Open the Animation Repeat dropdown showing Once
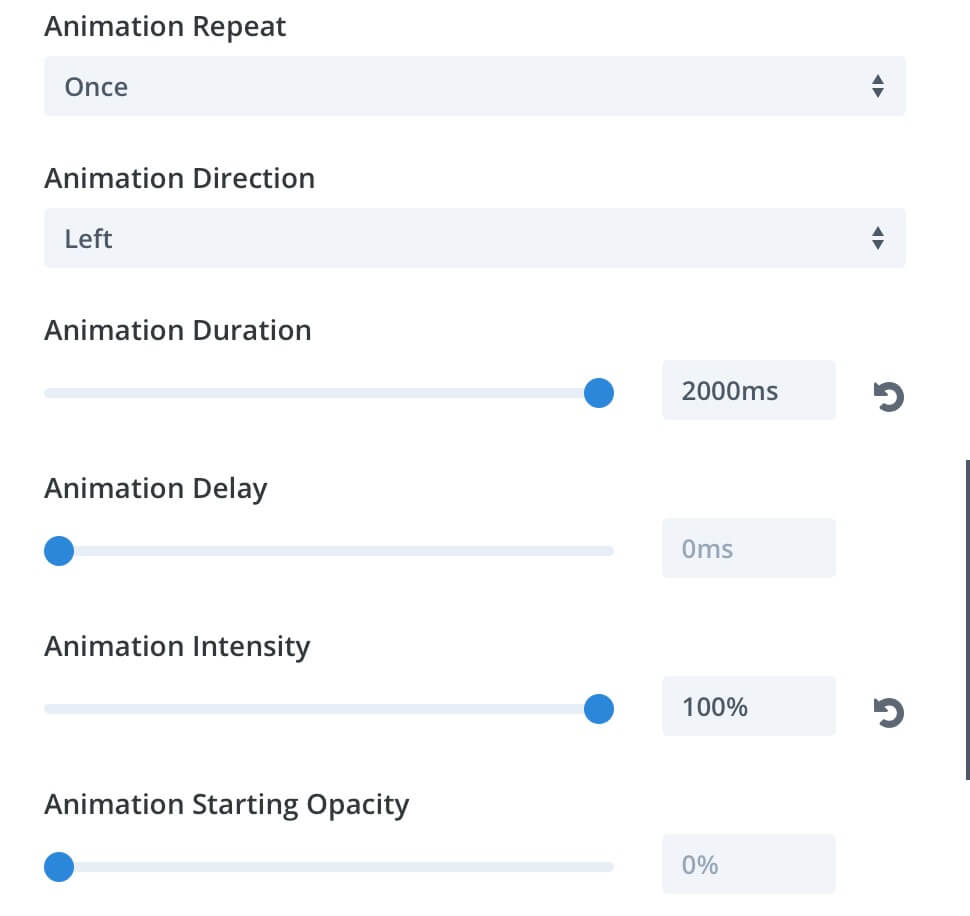 (x=474, y=86)
